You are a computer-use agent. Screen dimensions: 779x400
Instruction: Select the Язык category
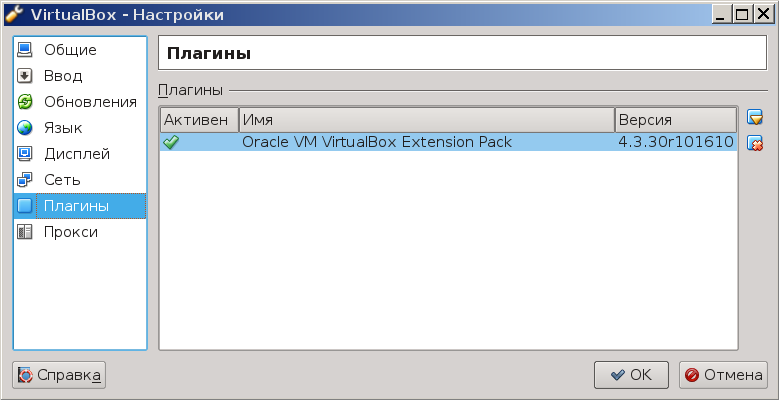(80, 128)
